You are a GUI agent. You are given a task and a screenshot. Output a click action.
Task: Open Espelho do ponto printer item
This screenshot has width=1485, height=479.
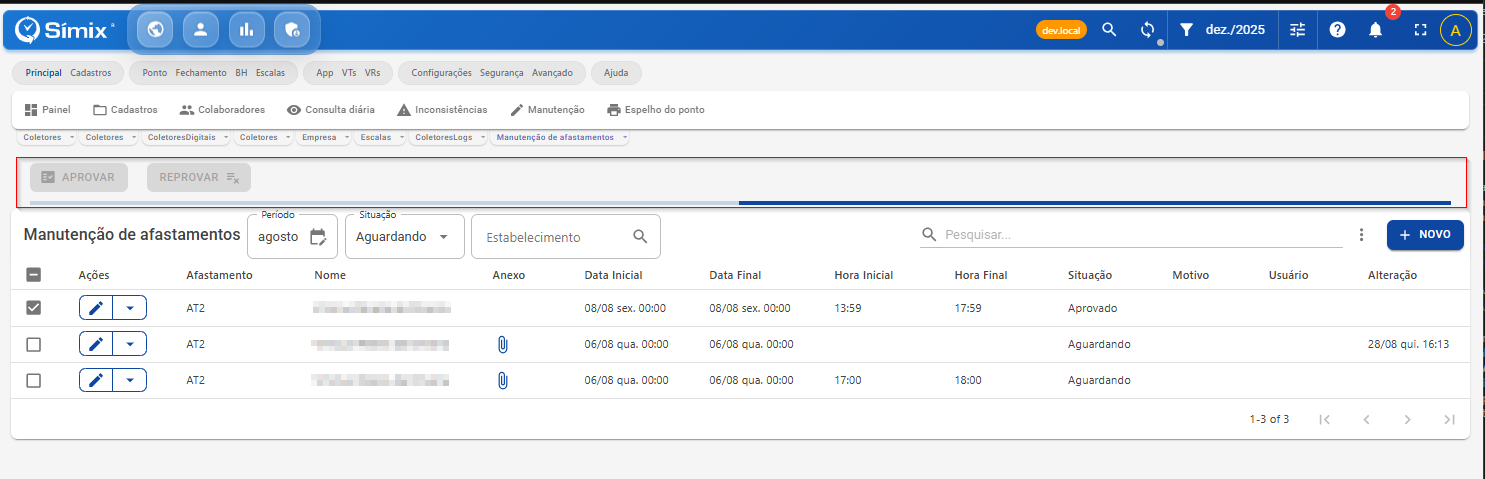point(656,110)
